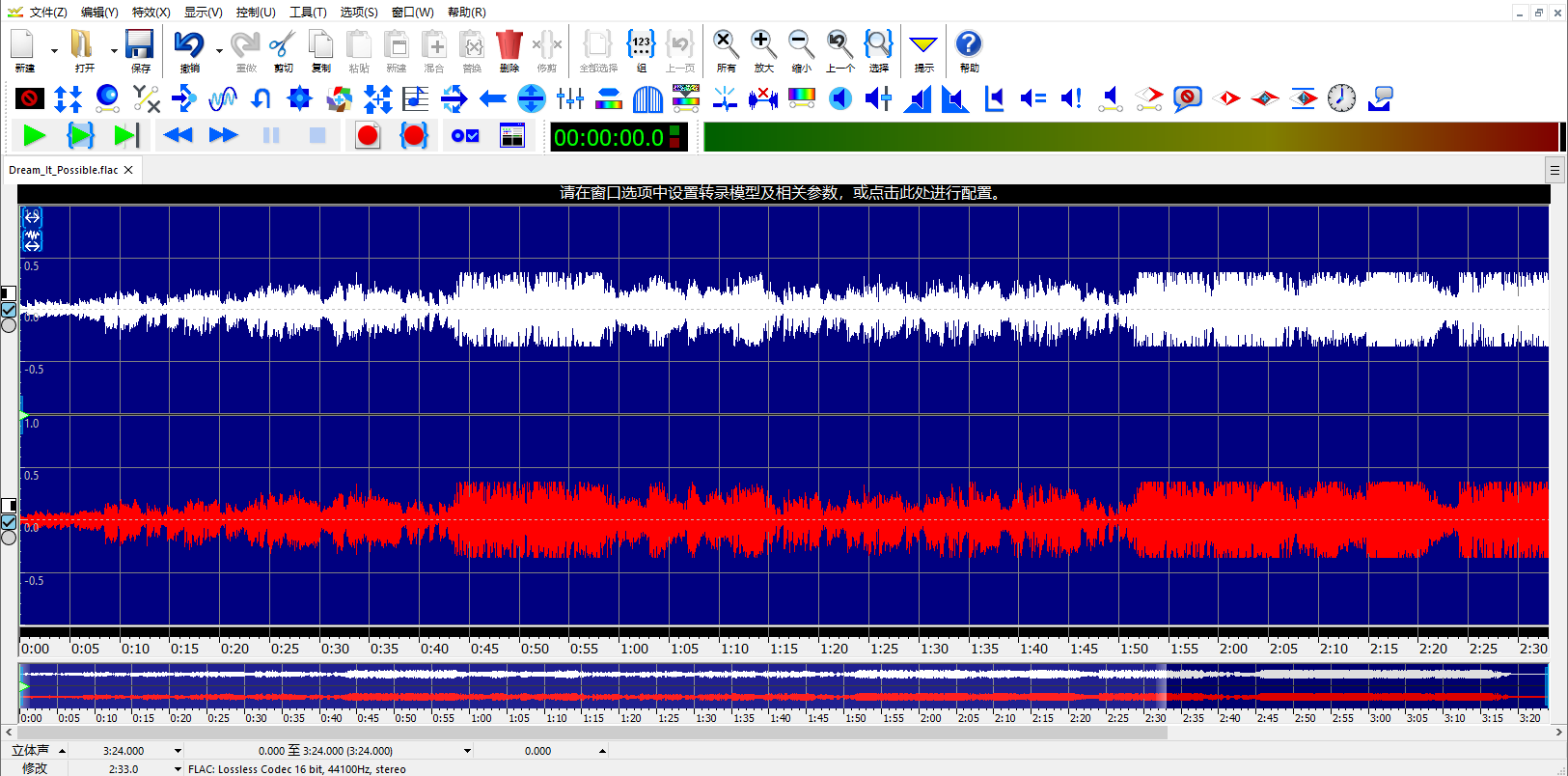This screenshot has height=776, width=1568.
Task: Click the fast forward playback button
Action: (224, 136)
